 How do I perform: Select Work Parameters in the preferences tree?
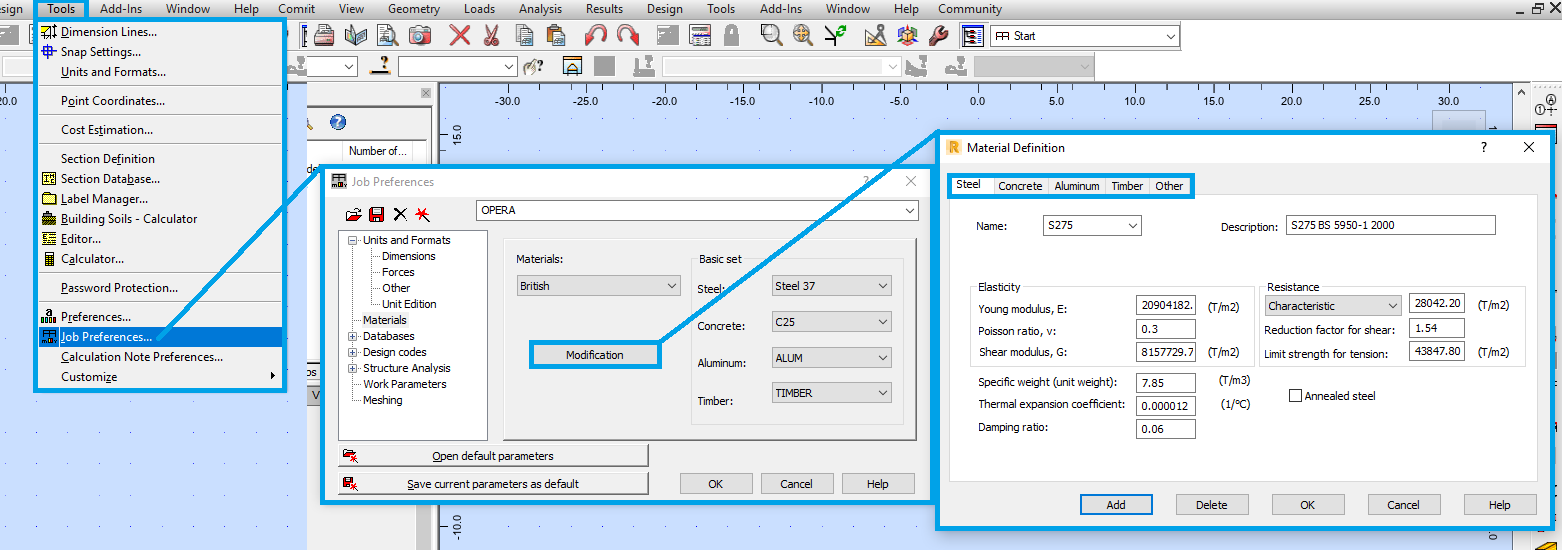405,384
